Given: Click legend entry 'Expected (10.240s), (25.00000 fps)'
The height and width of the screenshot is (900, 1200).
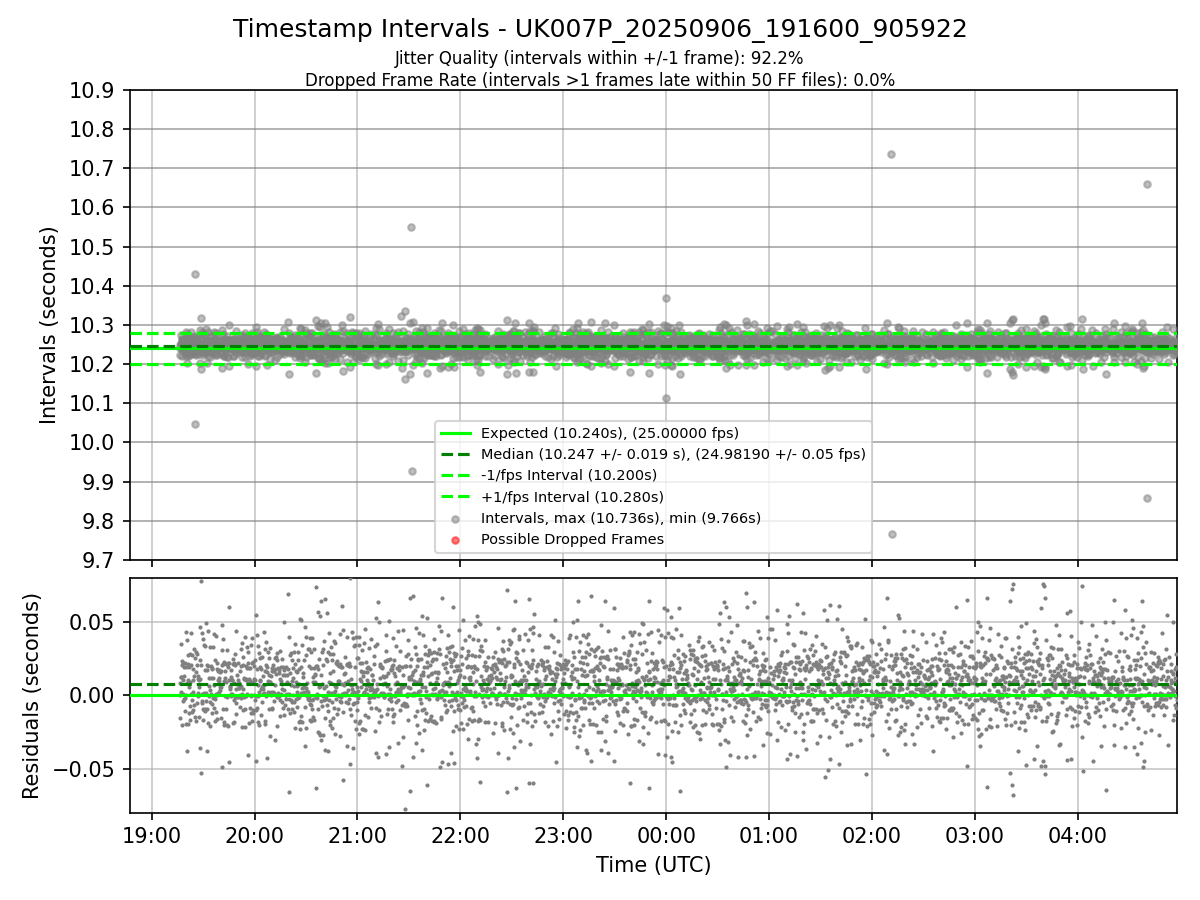Looking at the screenshot, I should pos(610,433).
